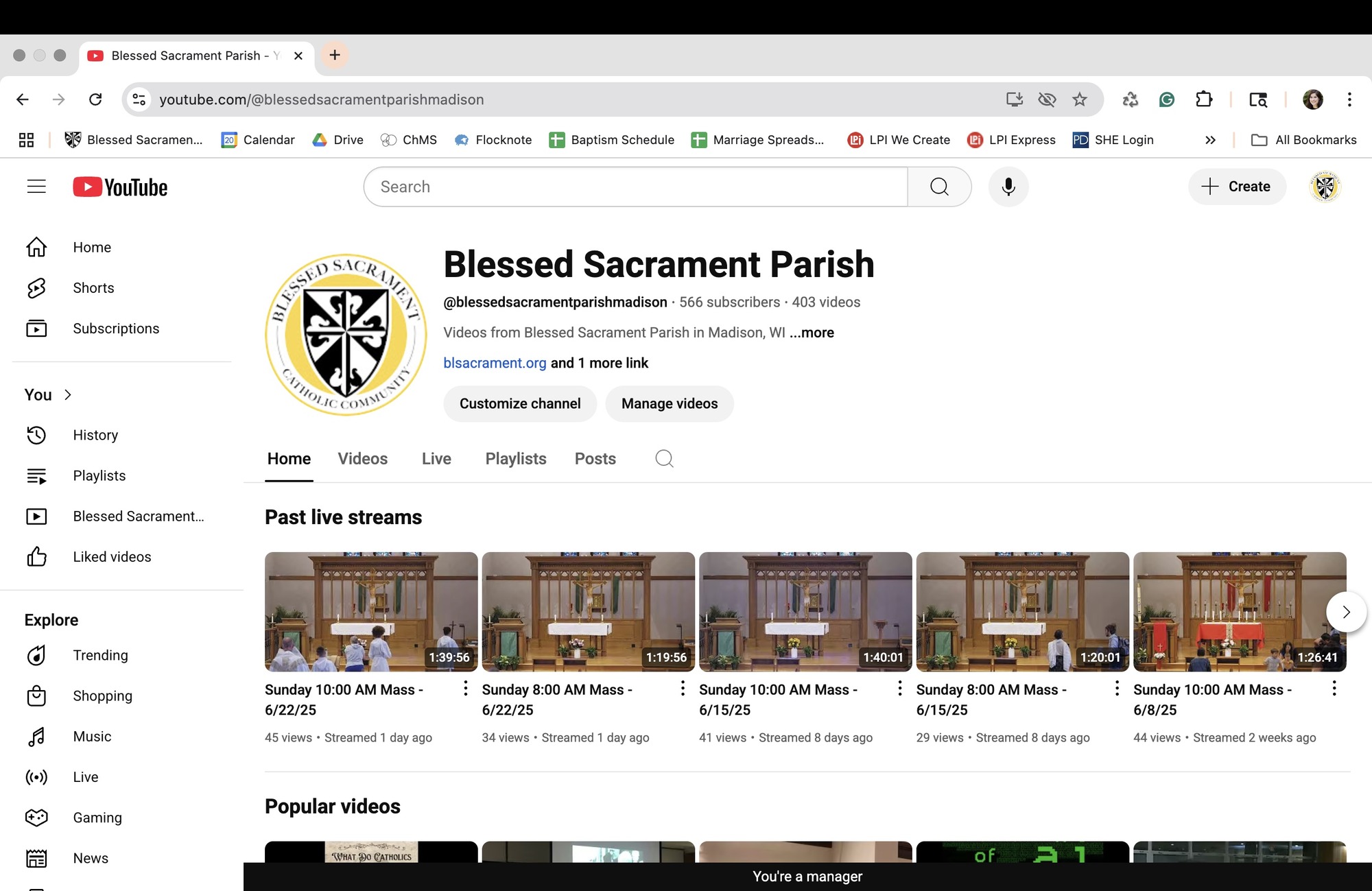Switch to the Posts tab

point(595,459)
